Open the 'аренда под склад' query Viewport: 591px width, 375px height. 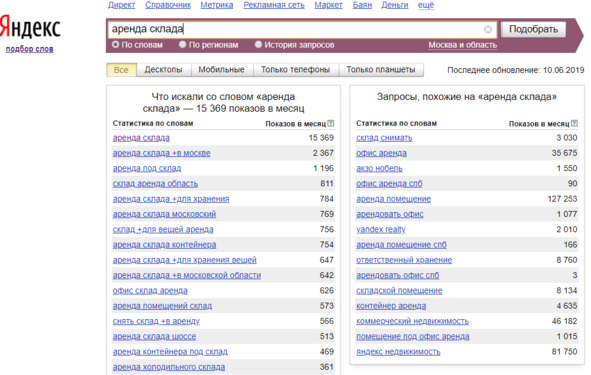click(147, 168)
